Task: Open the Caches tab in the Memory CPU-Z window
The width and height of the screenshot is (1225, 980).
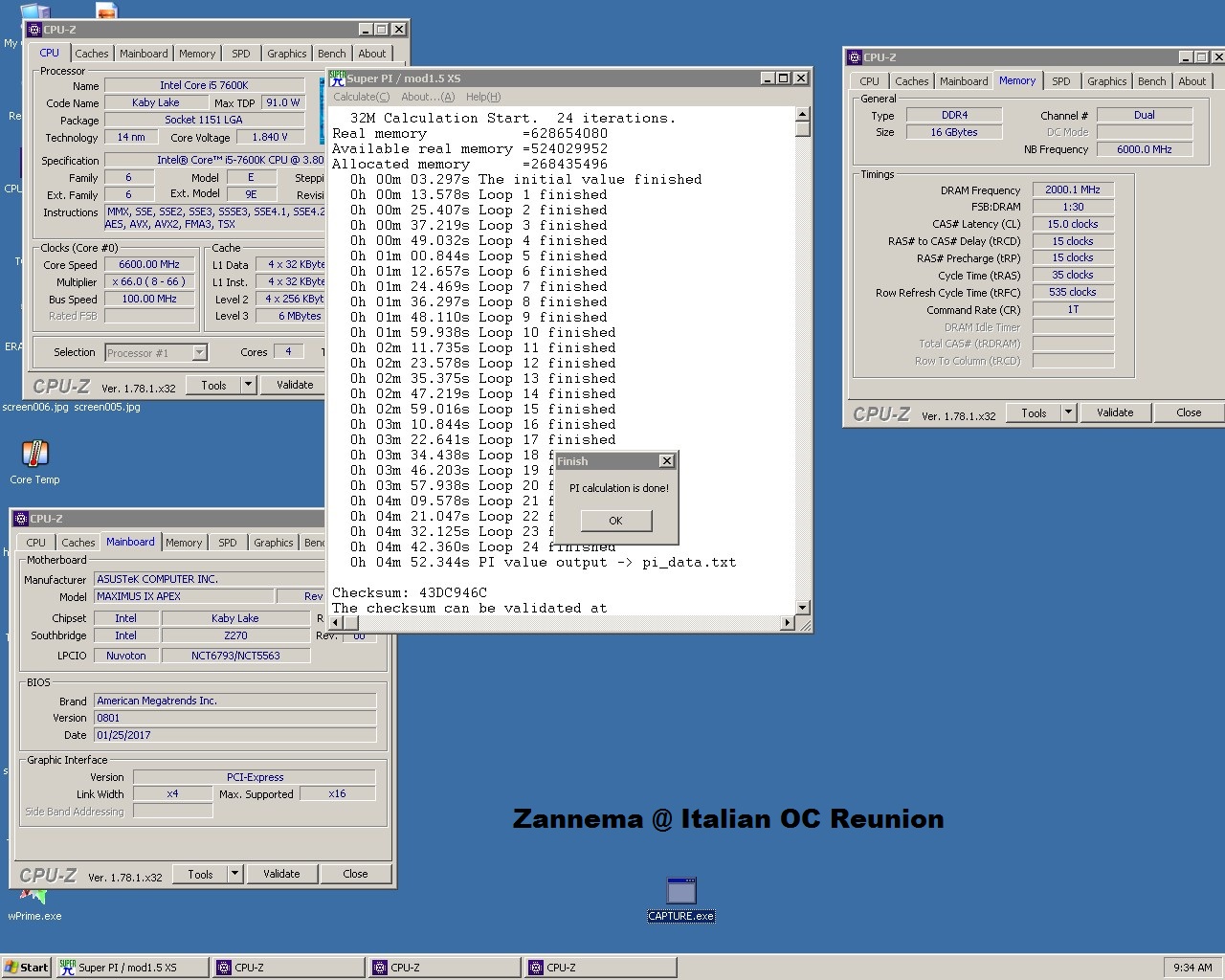Action: [x=912, y=81]
